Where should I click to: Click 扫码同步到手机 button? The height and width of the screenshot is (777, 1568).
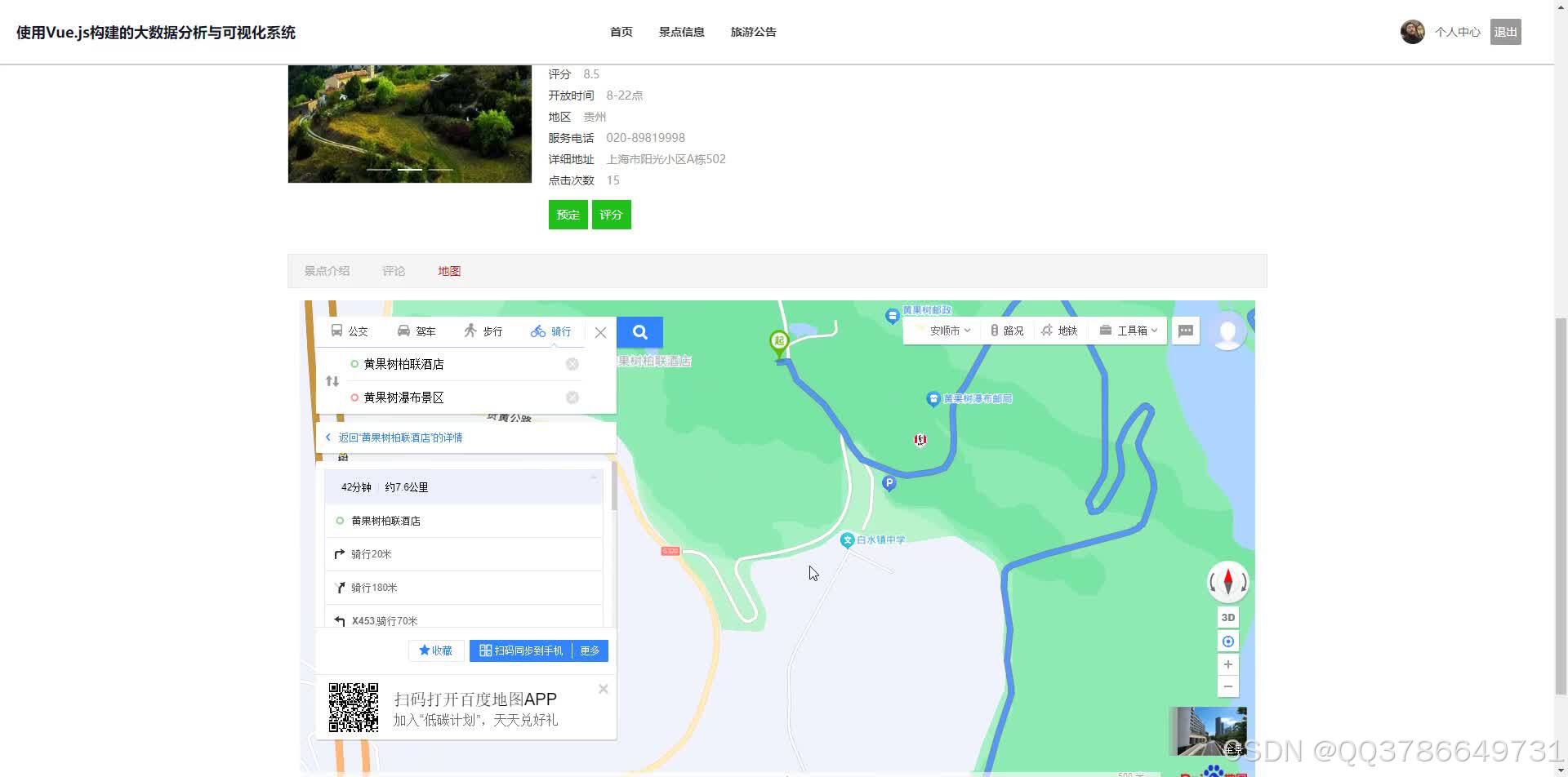pos(521,650)
